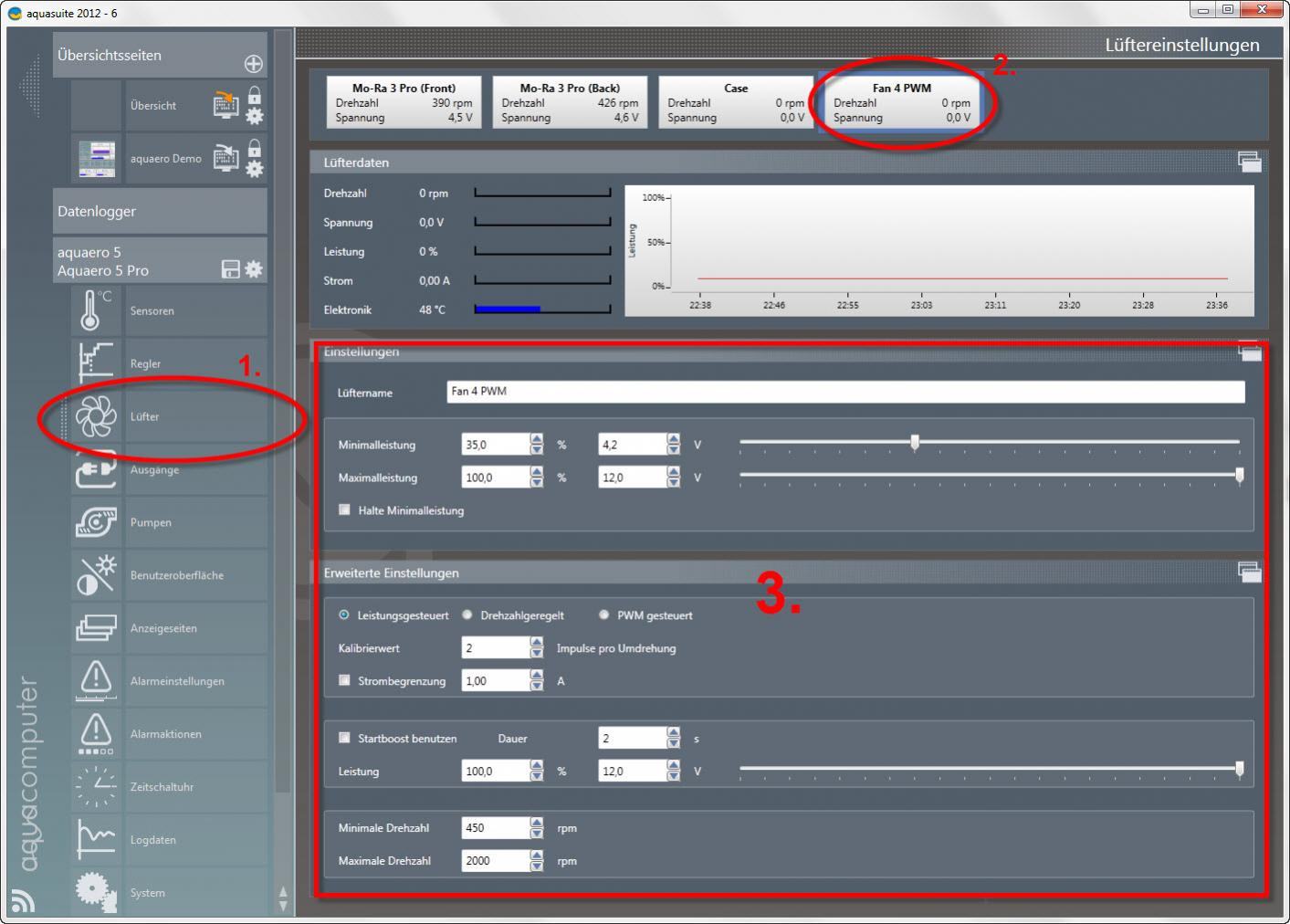This screenshot has height=924, width=1290.
Task: Go to Alarmeinstellungen settings
Action: coord(177,681)
